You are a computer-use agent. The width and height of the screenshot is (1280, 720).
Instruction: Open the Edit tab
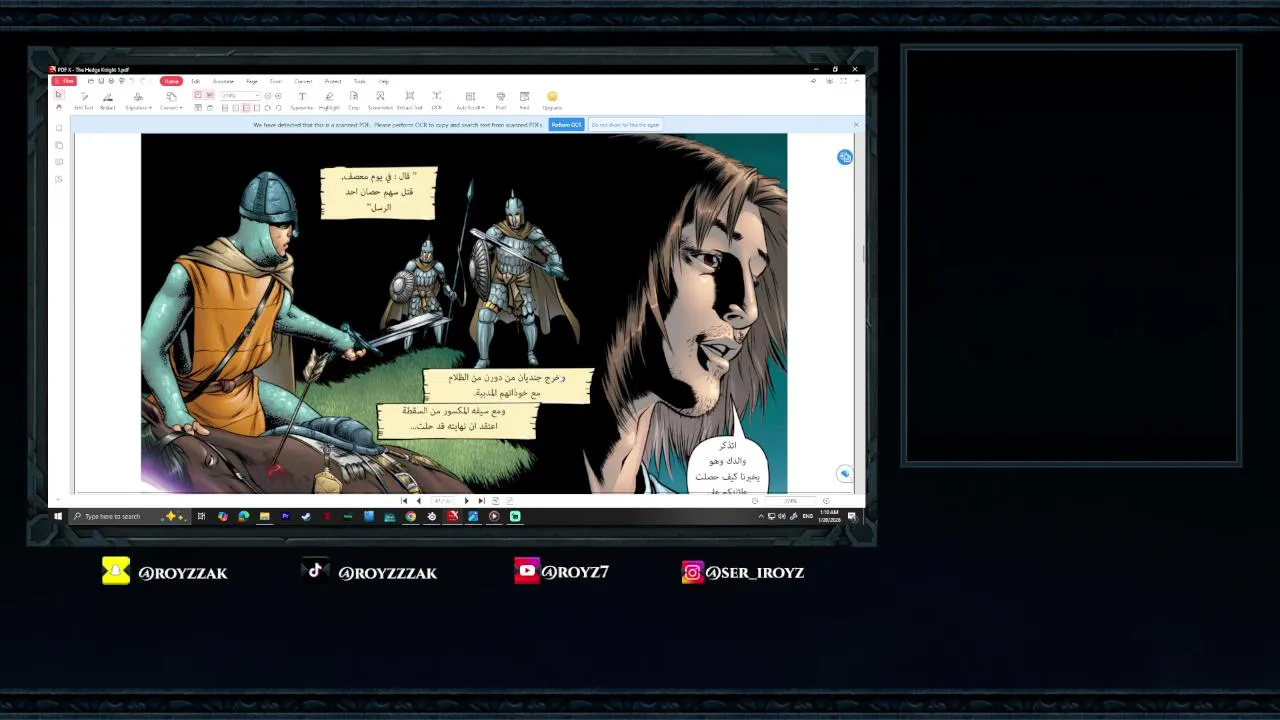pyautogui.click(x=195, y=81)
